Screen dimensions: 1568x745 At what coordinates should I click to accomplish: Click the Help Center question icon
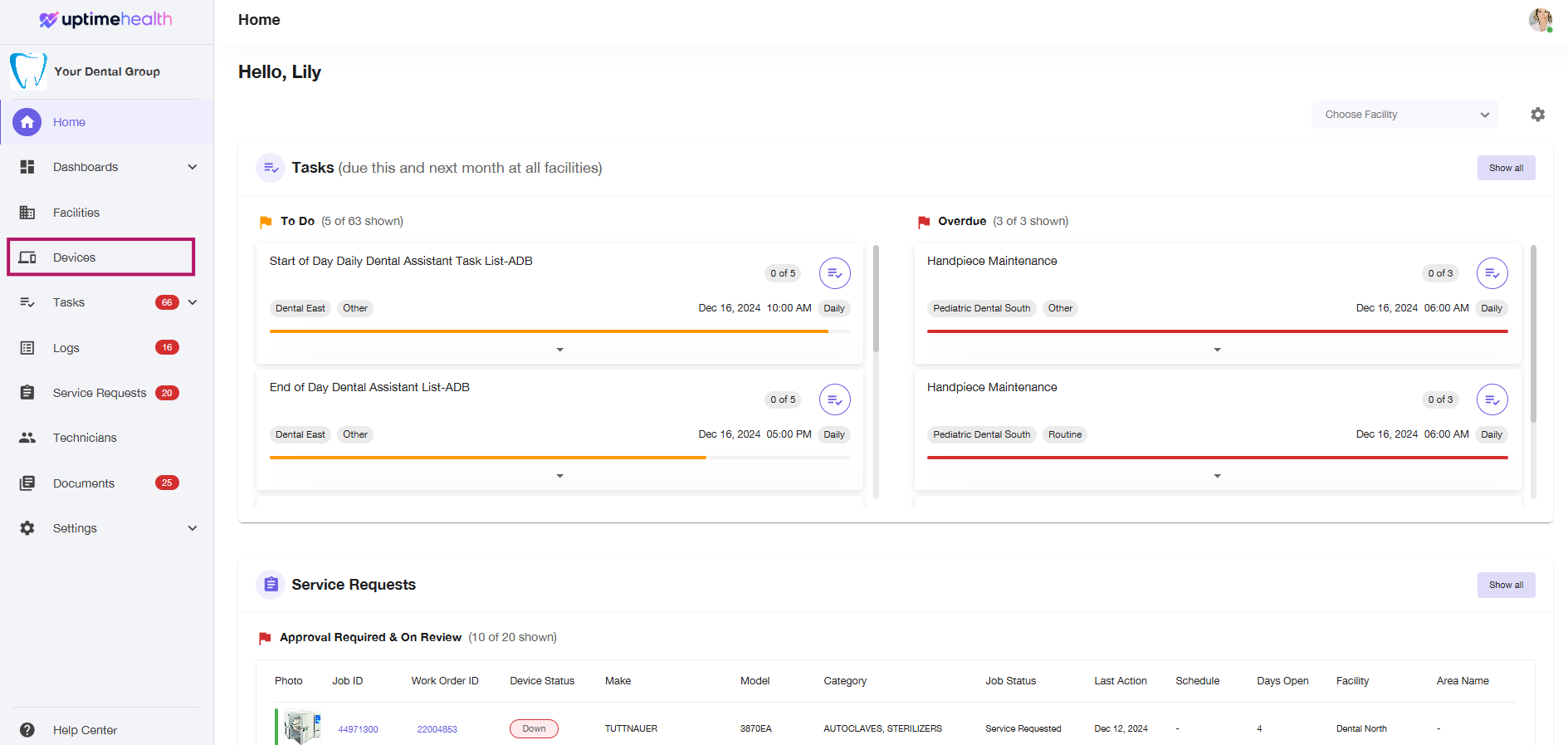tap(27, 730)
